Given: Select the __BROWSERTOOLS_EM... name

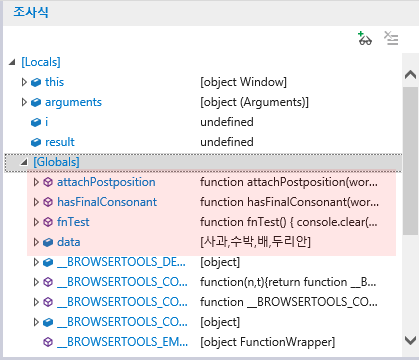Looking at the screenshot, I should (x=122, y=342).
